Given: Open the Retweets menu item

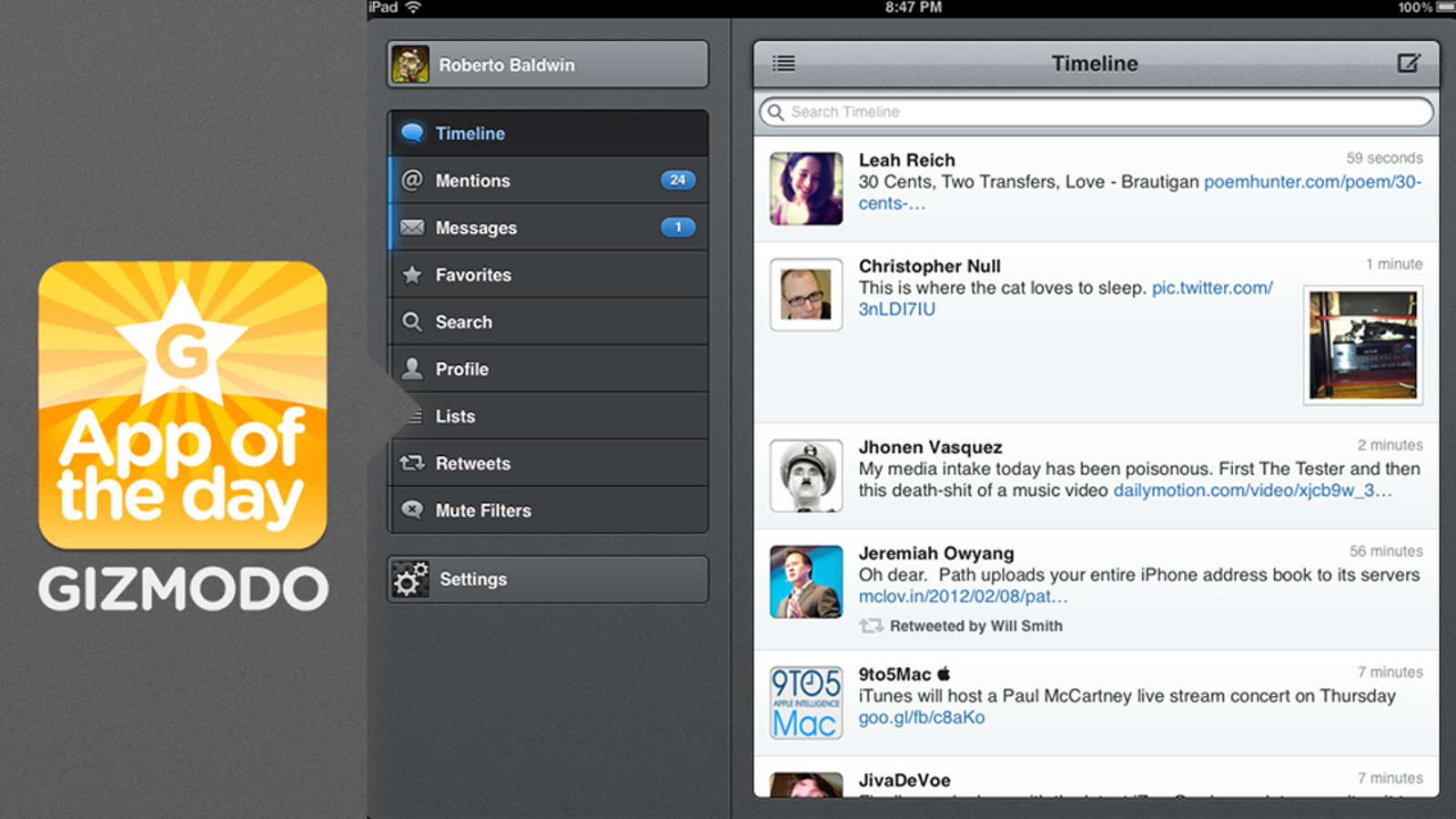Looking at the screenshot, I should click(548, 463).
